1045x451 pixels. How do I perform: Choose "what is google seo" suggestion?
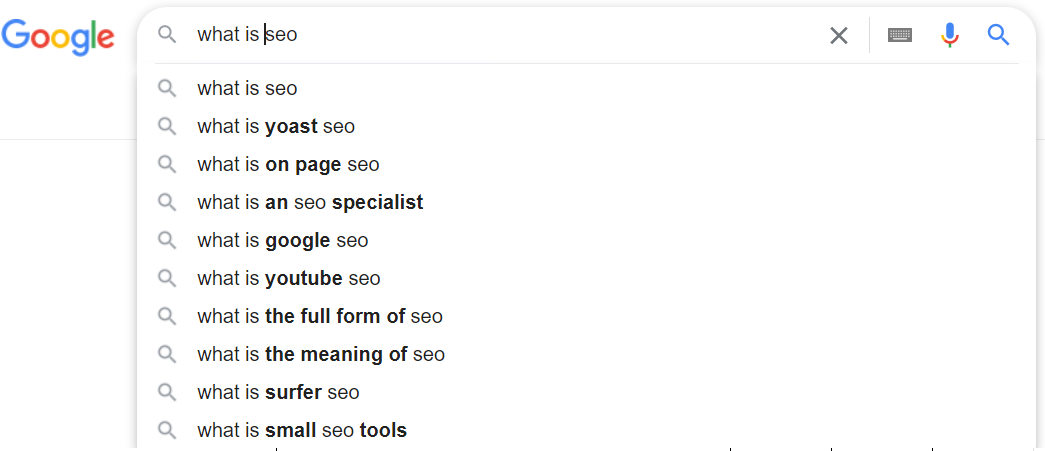click(282, 240)
